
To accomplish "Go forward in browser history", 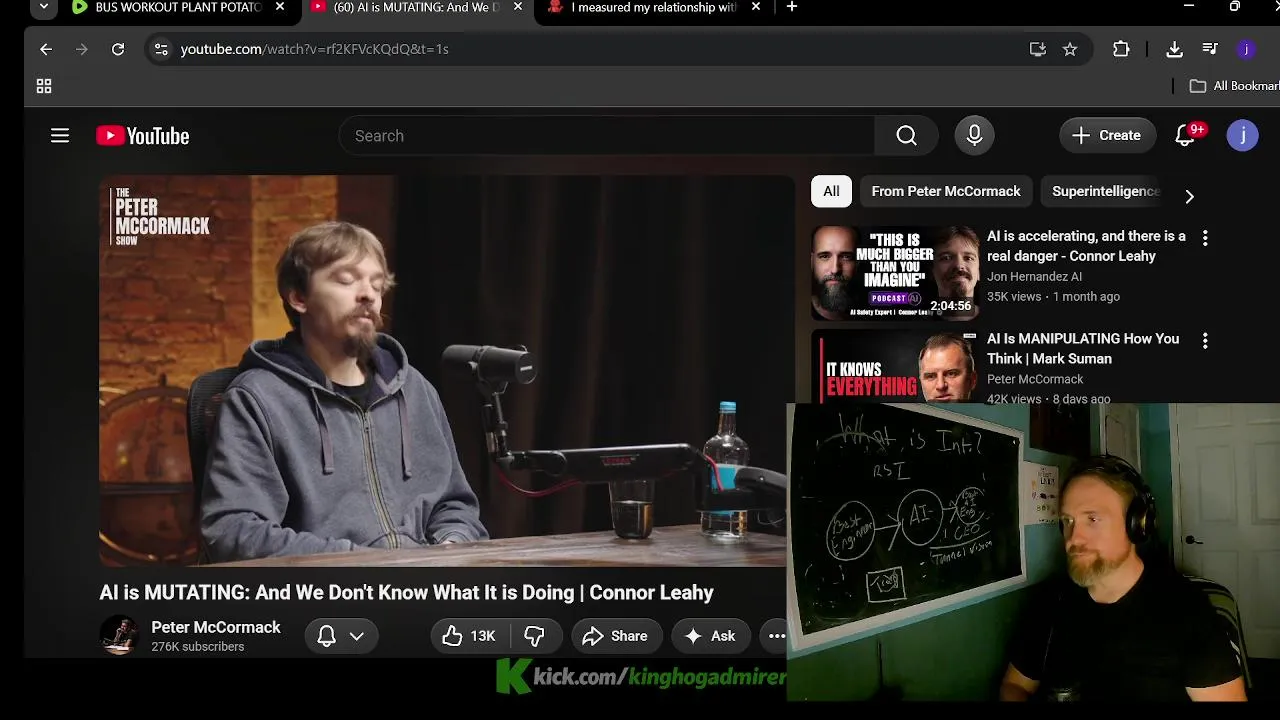I will click(82, 49).
